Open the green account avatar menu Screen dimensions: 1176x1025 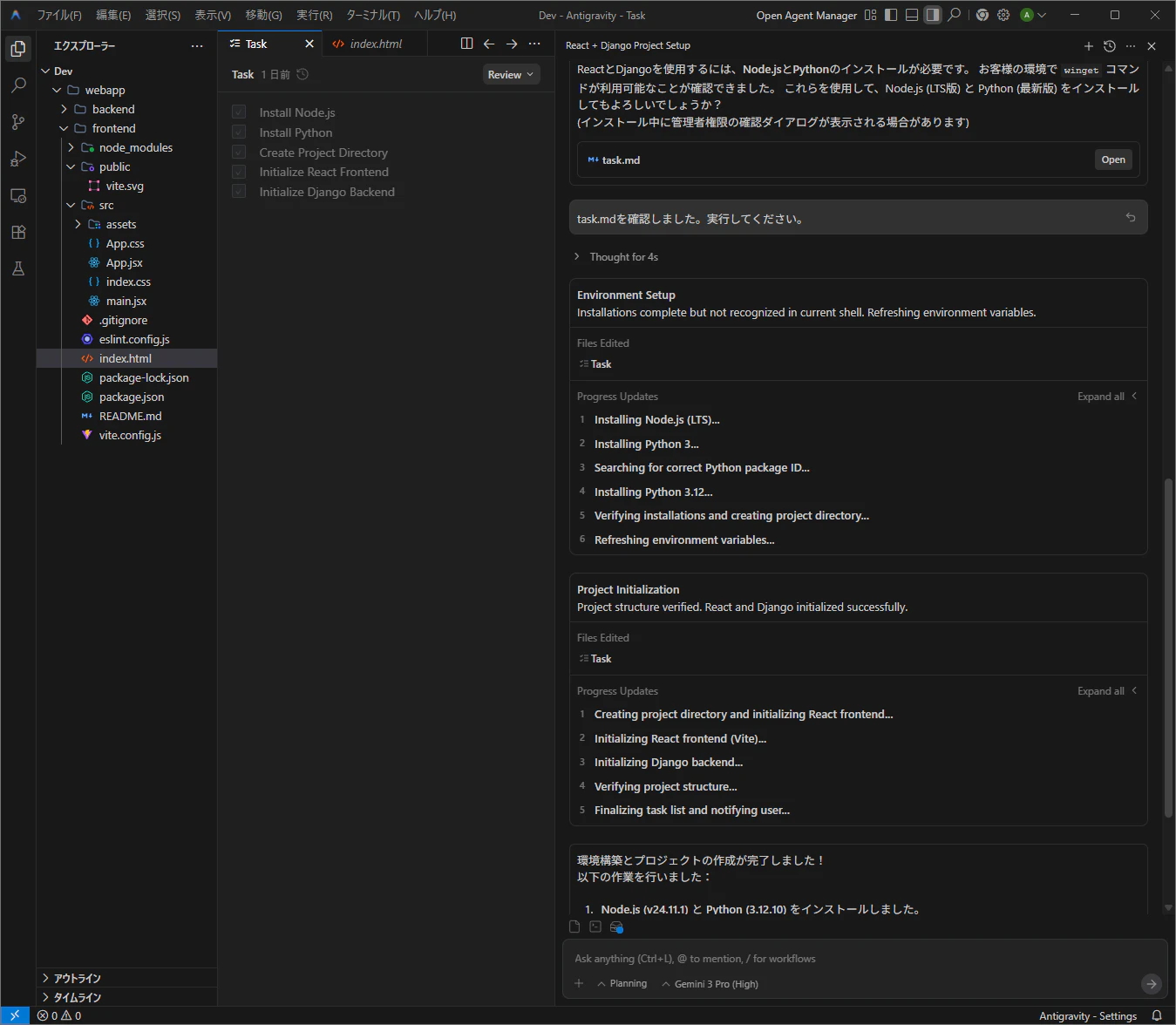[x=1032, y=15]
